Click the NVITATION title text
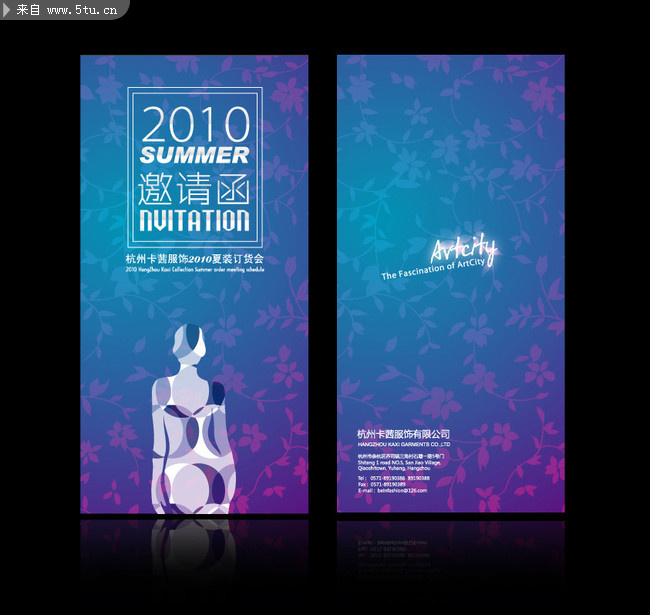The height and width of the screenshot is (615, 650). pos(194,220)
